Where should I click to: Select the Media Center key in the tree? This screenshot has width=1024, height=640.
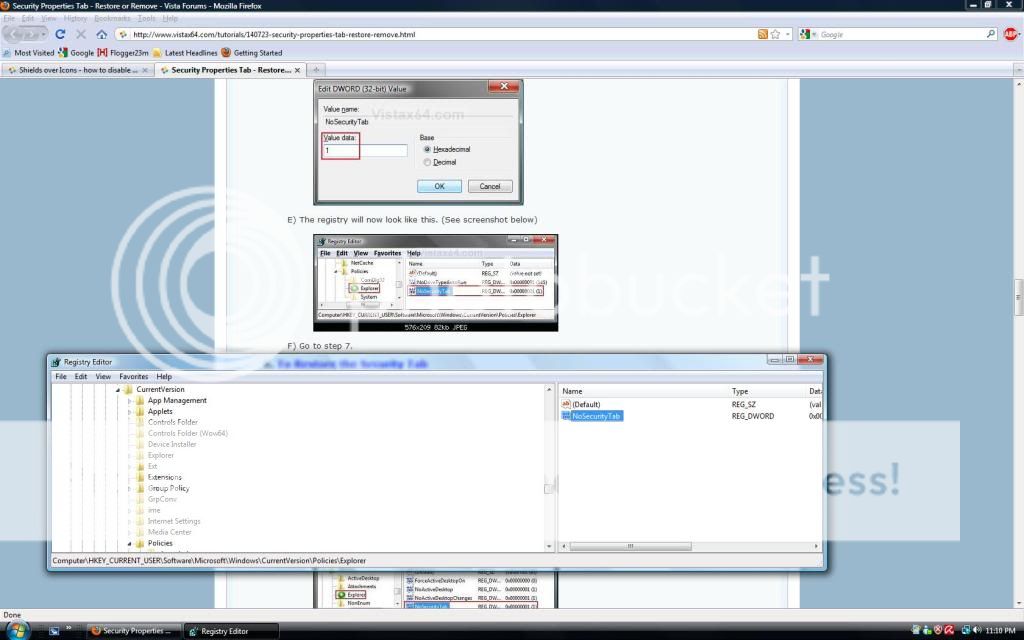tap(170, 532)
